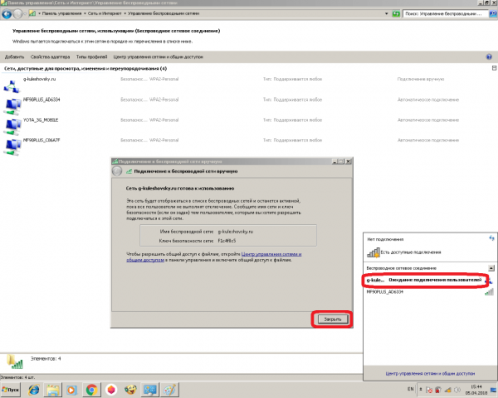Collapse the networks group header

[494, 68]
